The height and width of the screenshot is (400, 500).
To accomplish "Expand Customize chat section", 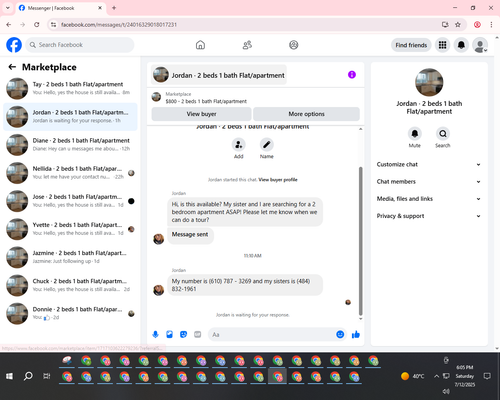I will [x=429, y=164].
